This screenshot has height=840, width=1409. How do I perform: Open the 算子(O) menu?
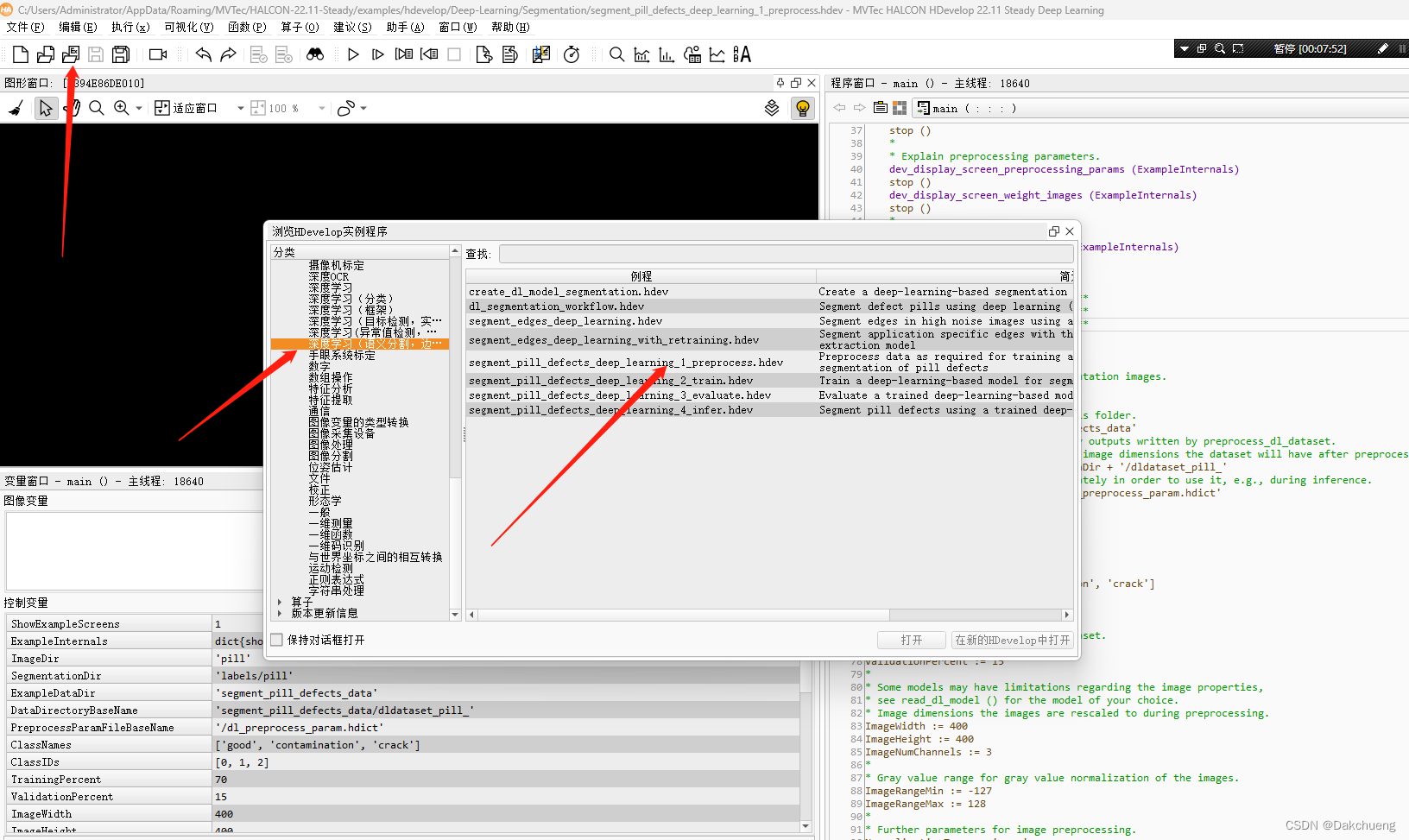point(300,27)
